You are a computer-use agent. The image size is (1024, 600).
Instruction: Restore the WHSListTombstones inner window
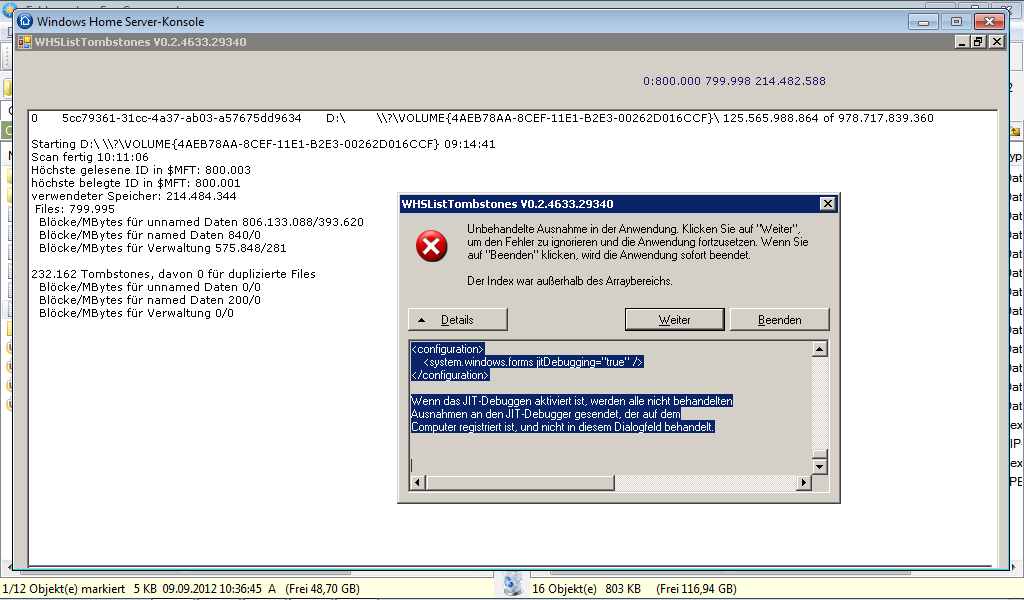[977, 42]
